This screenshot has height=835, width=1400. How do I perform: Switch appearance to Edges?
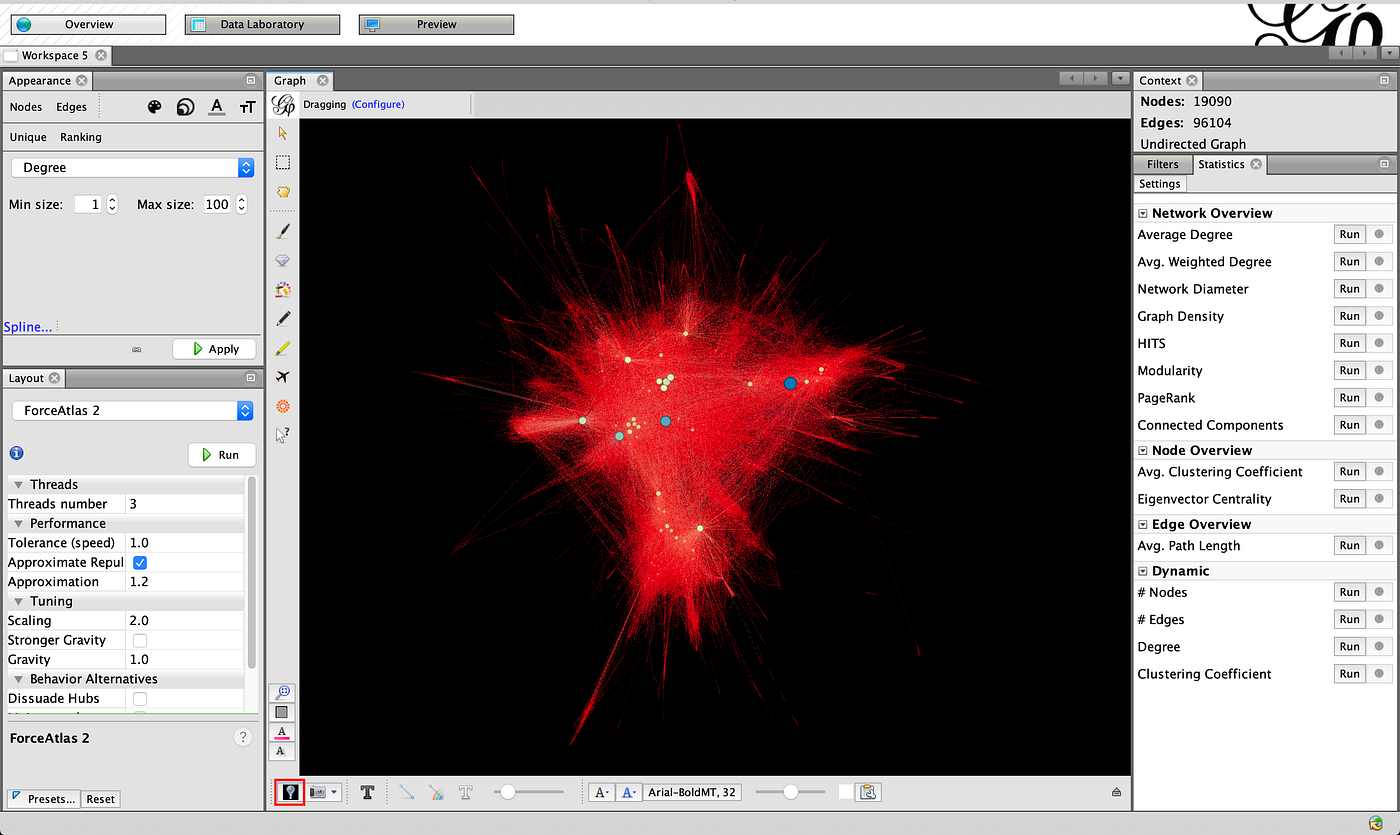[x=71, y=107]
